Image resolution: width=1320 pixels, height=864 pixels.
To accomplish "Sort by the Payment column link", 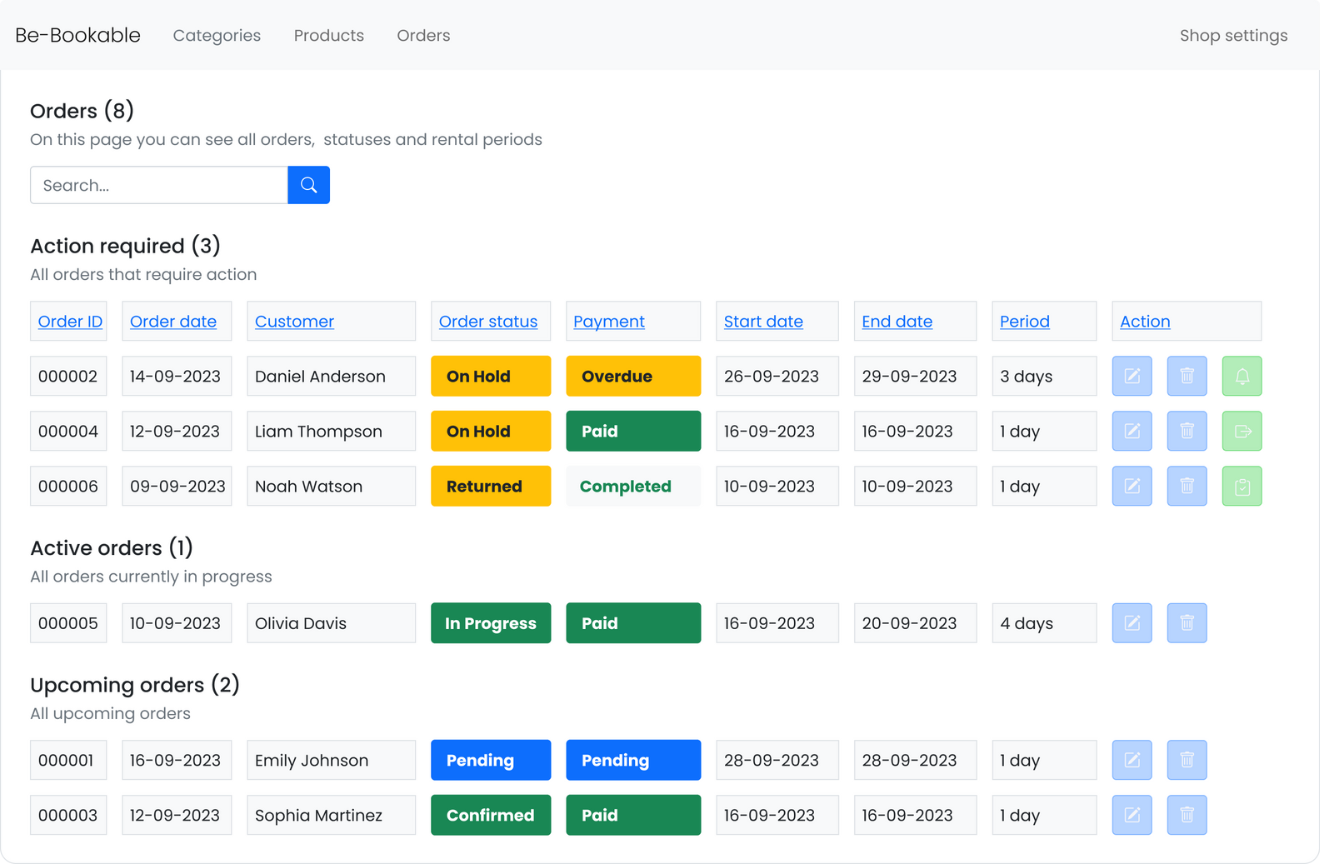I will tap(609, 321).
